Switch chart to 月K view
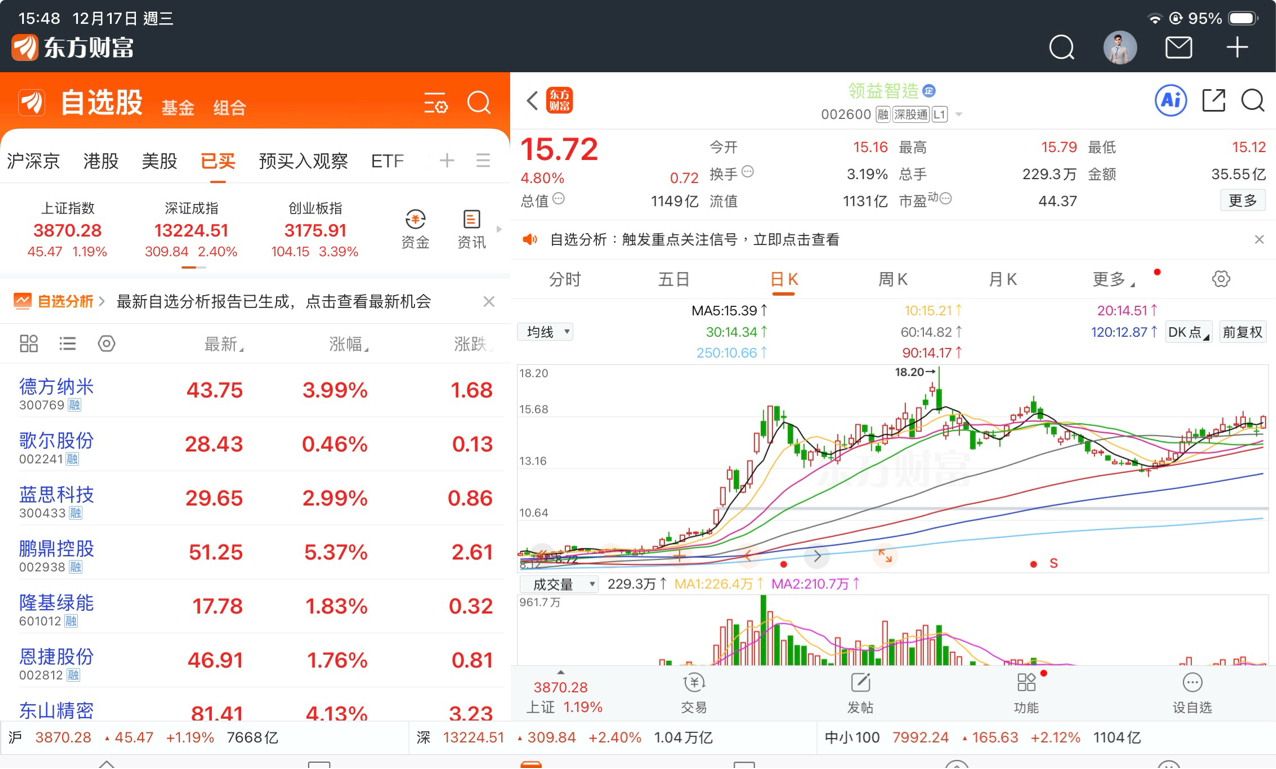This screenshot has height=769, width=1276. 1003,279
